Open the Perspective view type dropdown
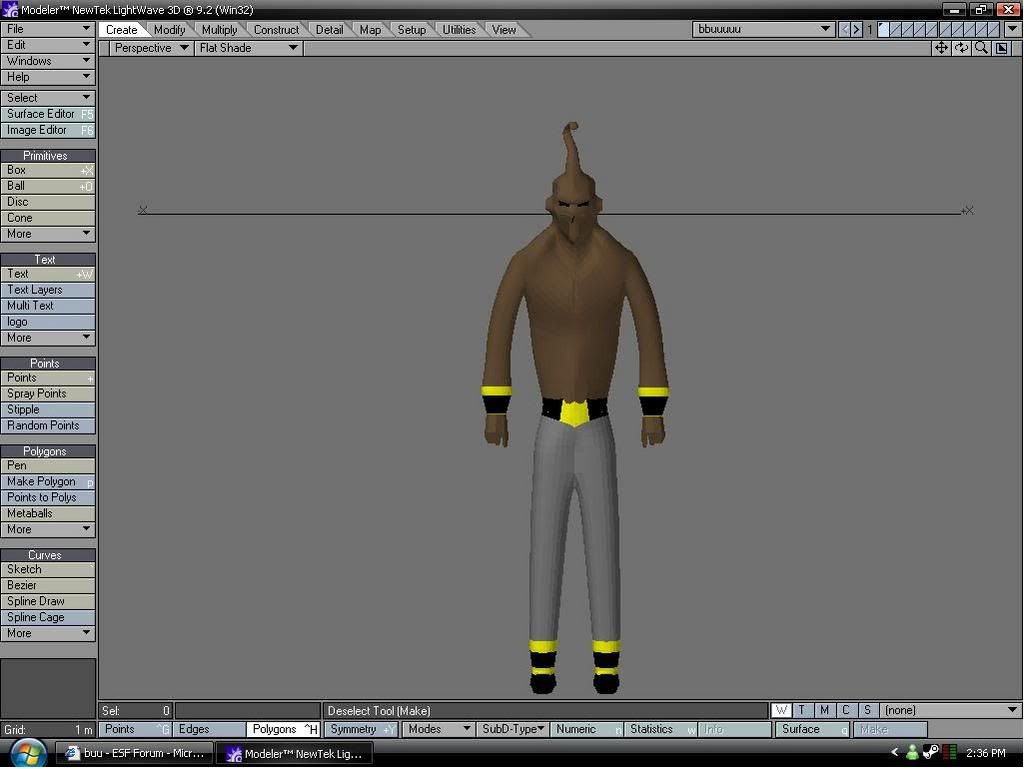Image resolution: width=1024 pixels, height=769 pixels. [151, 48]
